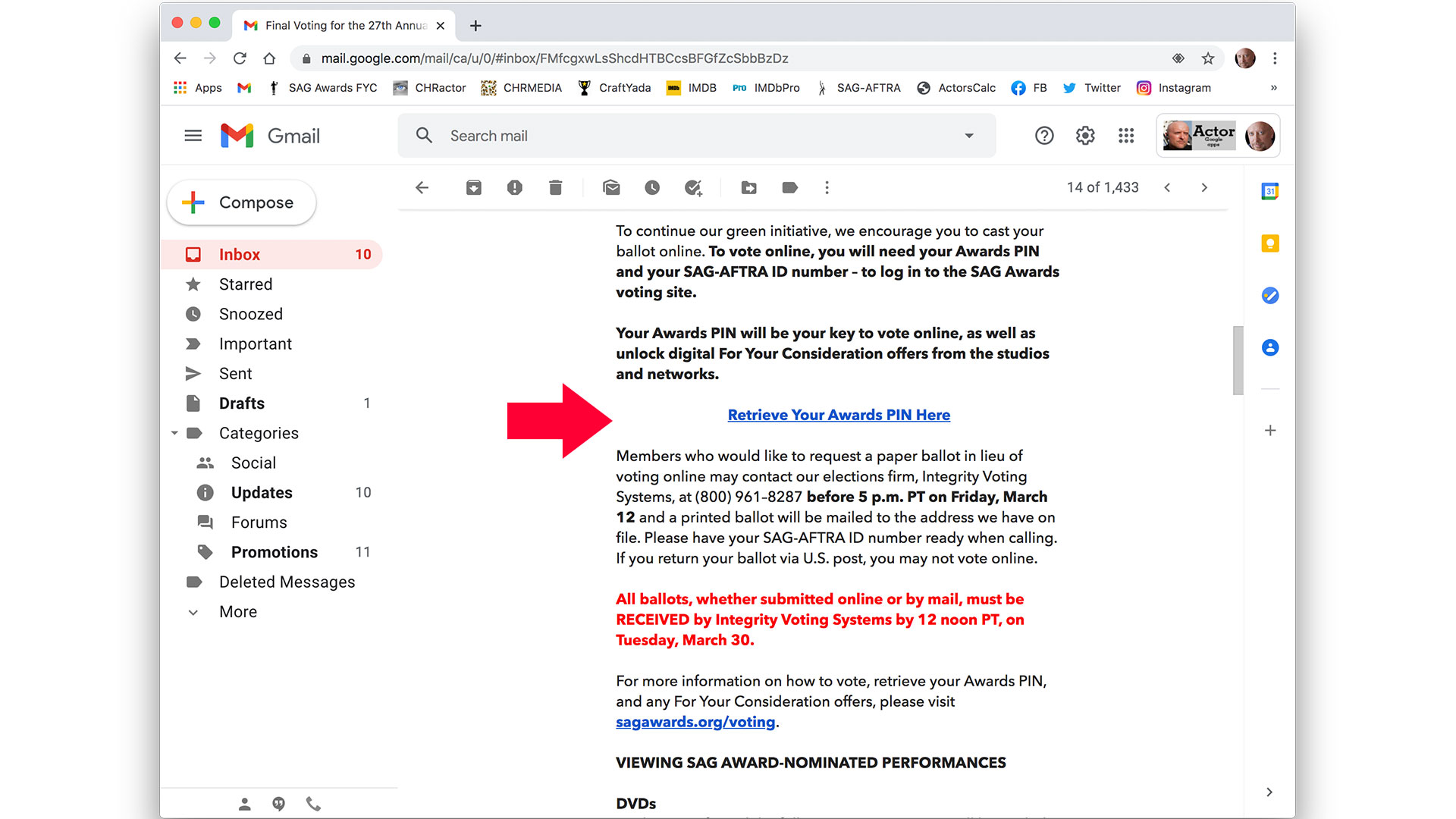The image size is (1456, 819).
Task: Click the Drafts folder in sidebar
Action: (240, 403)
